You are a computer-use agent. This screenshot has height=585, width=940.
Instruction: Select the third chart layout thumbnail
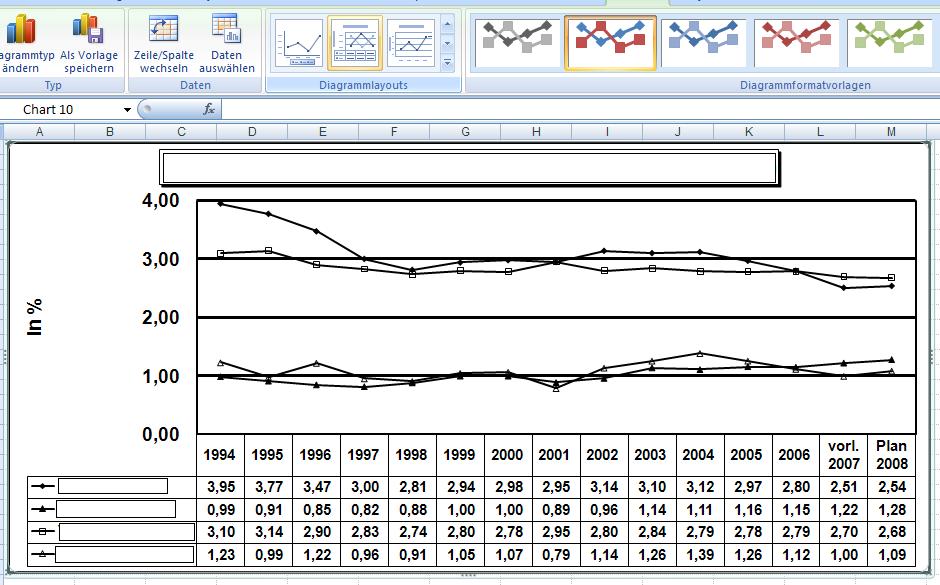click(x=411, y=43)
